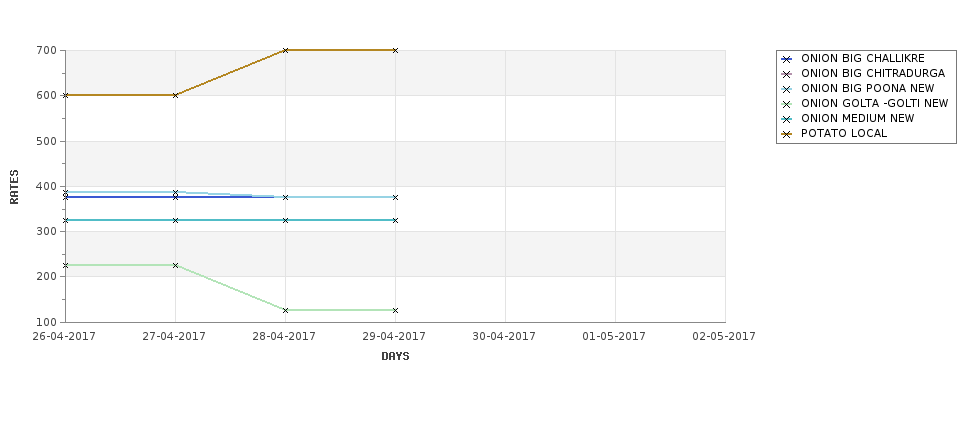Click ONION GOLTA point near 225 on 27-04-2017
The image size is (975, 429).
tap(175, 265)
